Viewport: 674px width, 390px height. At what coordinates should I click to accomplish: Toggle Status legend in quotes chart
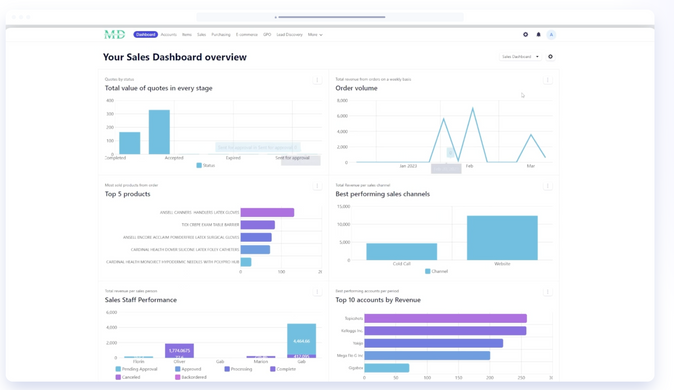[x=205, y=165]
